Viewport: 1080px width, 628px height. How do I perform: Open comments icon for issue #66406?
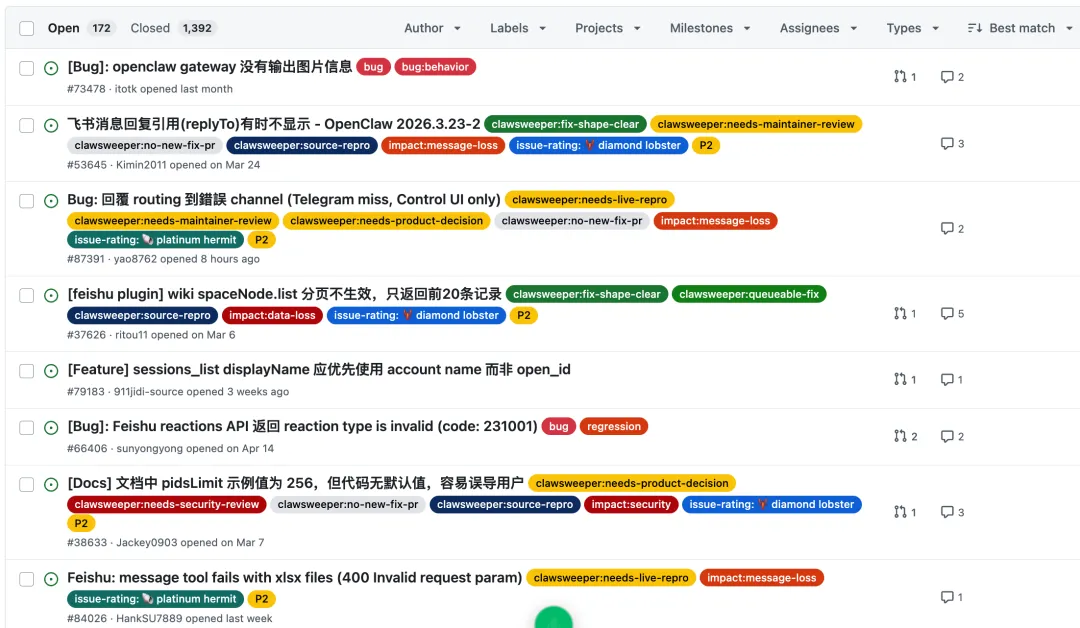coord(947,436)
